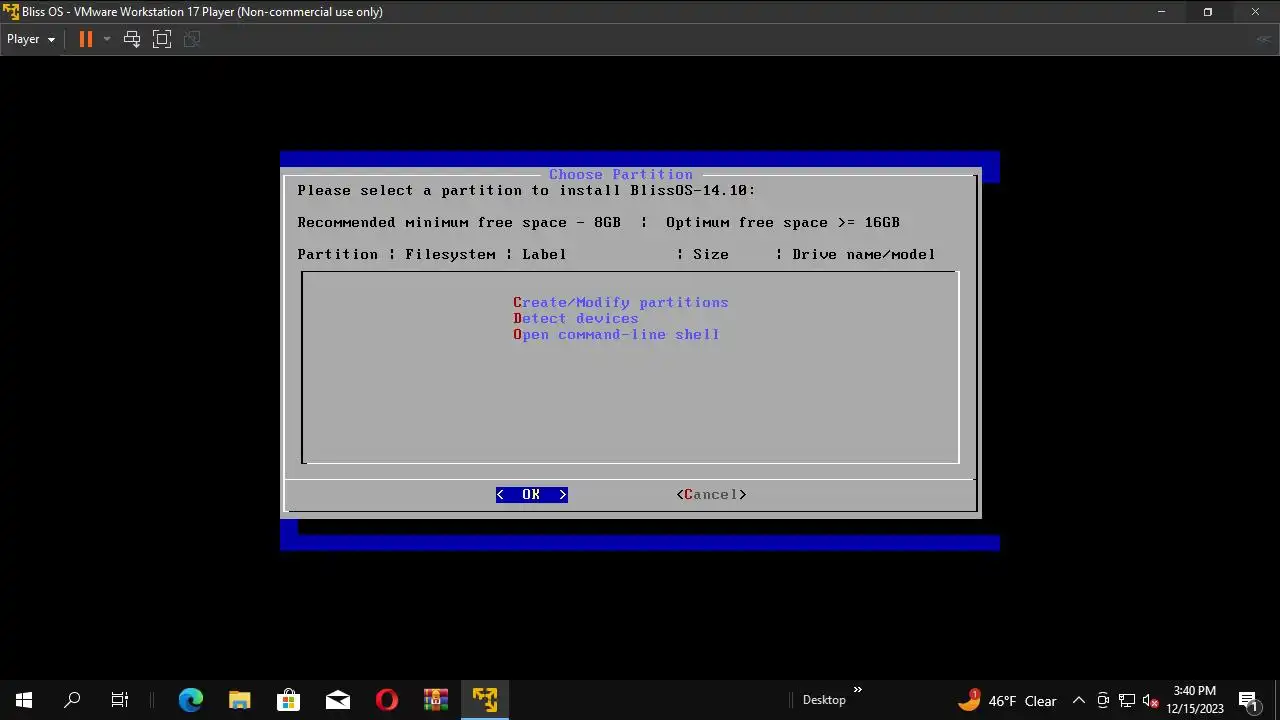This screenshot has height=720, width=1280.
Task: Click VMware Player taskbar icon
Action: tap(485, 700)
